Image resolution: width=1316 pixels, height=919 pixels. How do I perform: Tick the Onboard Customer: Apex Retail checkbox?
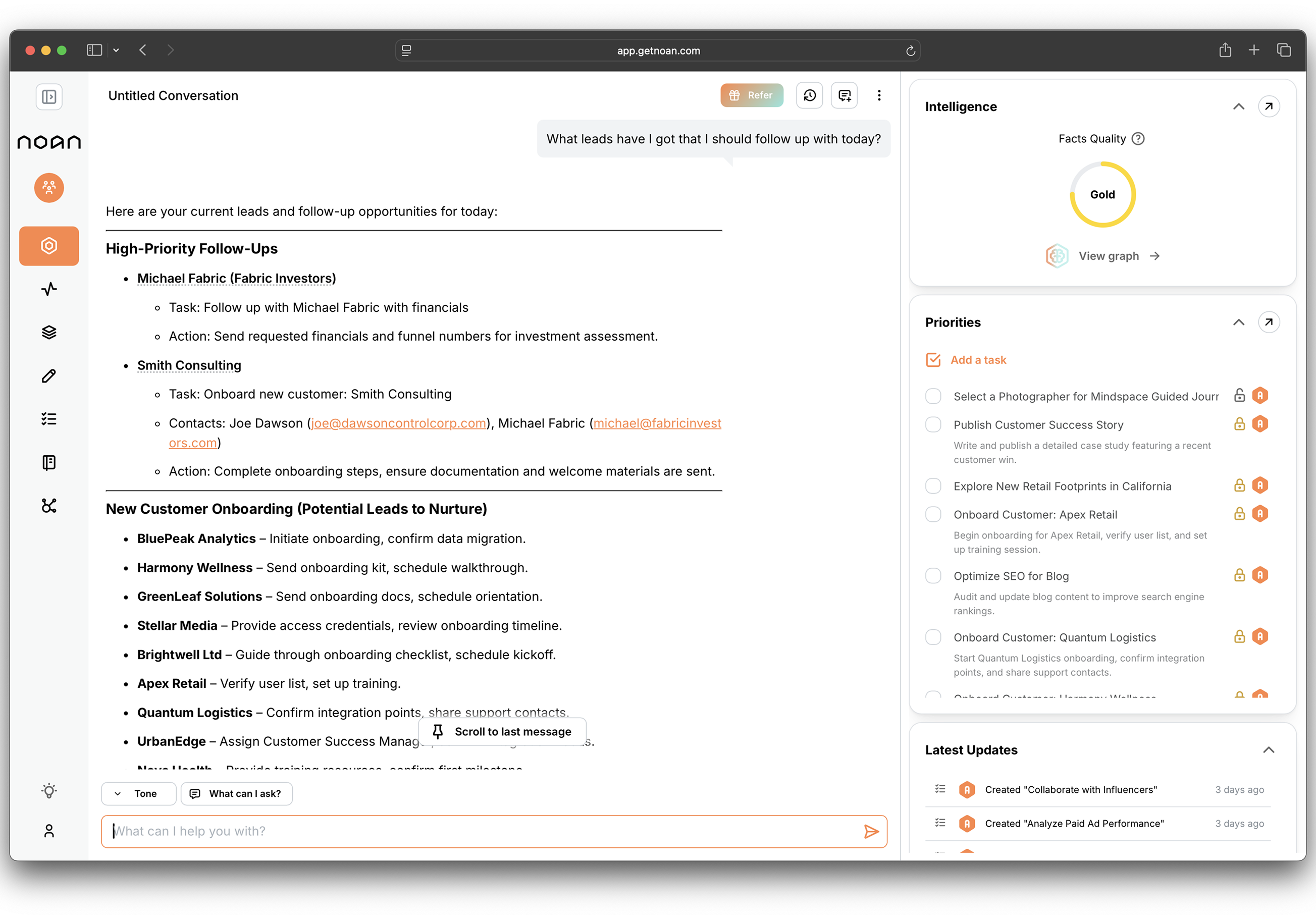click(x=933, y=514)
